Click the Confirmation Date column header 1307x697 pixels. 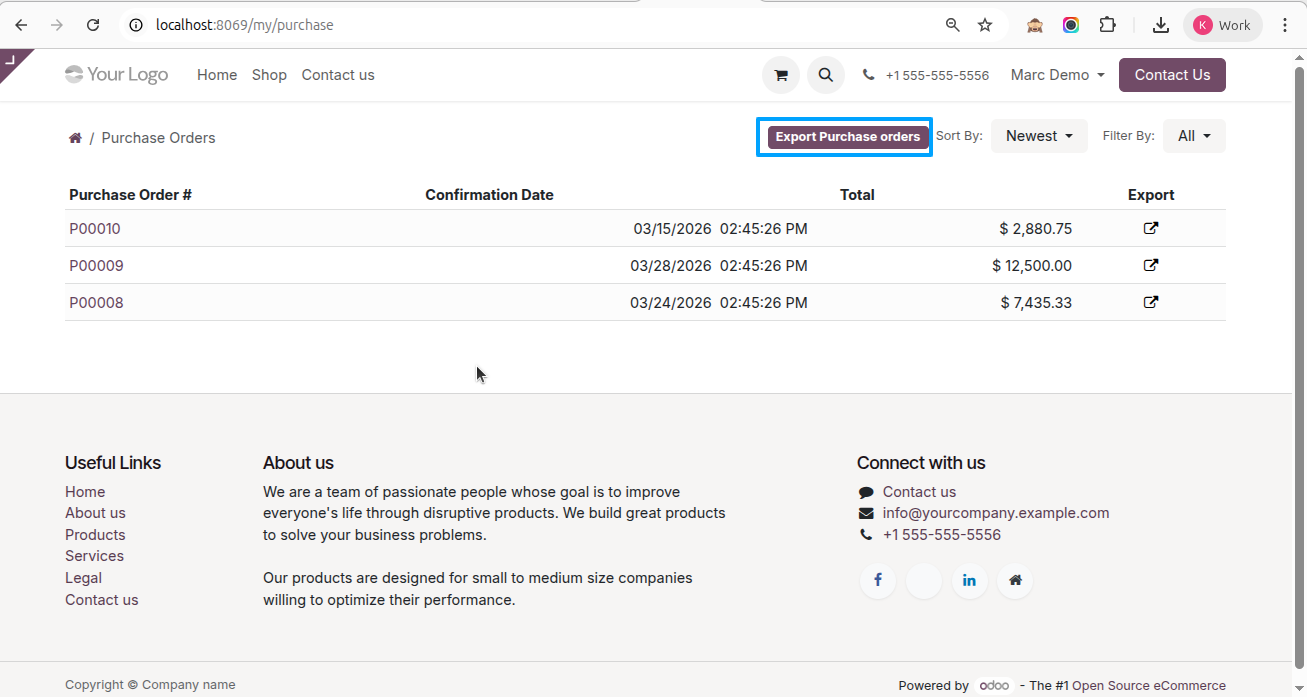pos(489,195)
